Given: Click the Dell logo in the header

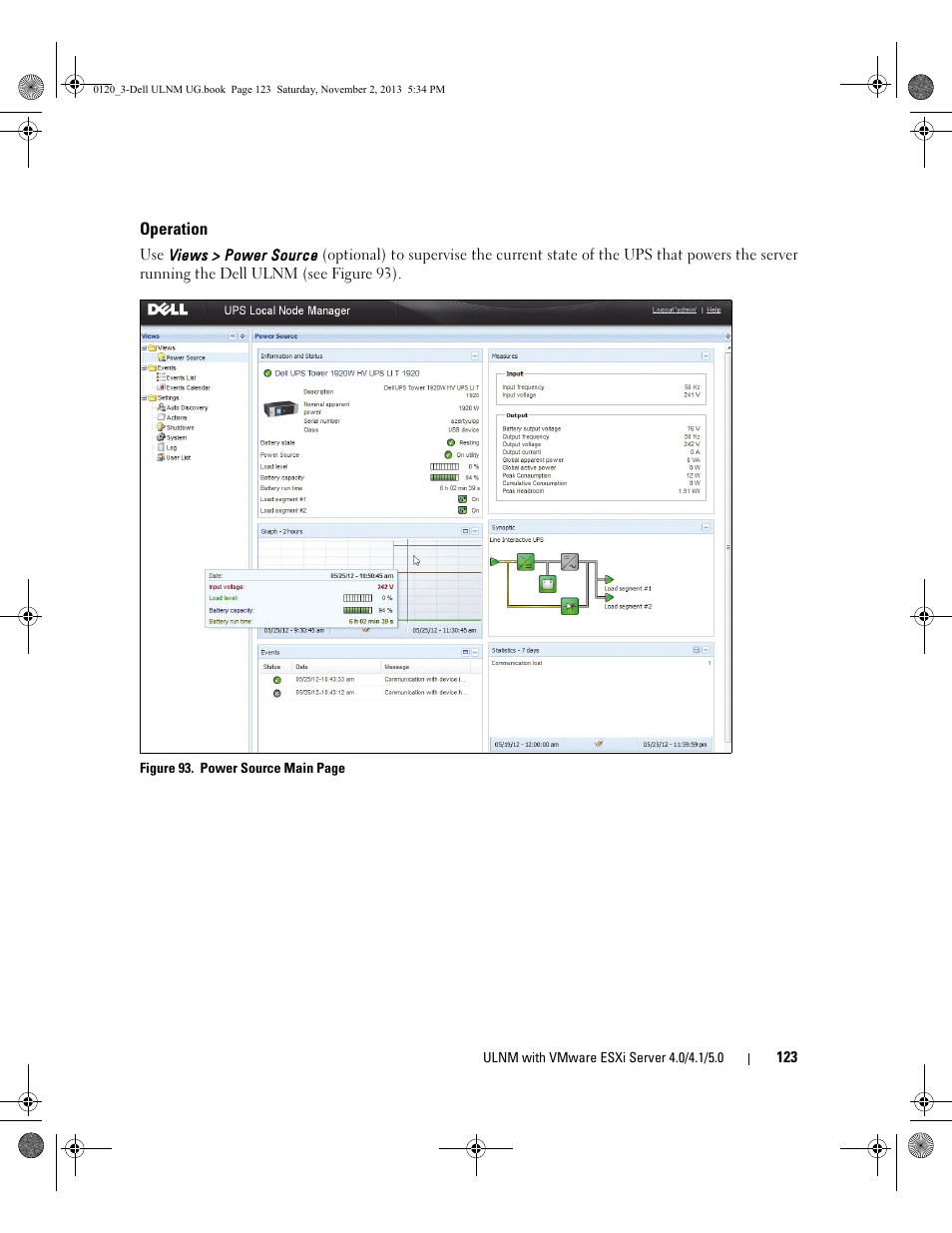Looking at the screenshot, I should click(x=168, y=310).
